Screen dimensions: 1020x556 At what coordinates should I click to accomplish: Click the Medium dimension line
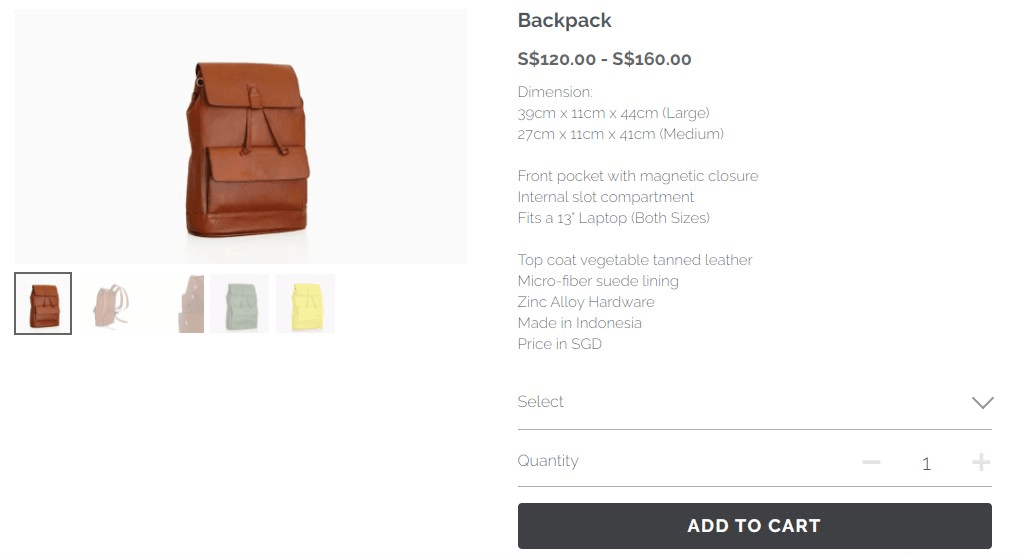coord(620,134)
